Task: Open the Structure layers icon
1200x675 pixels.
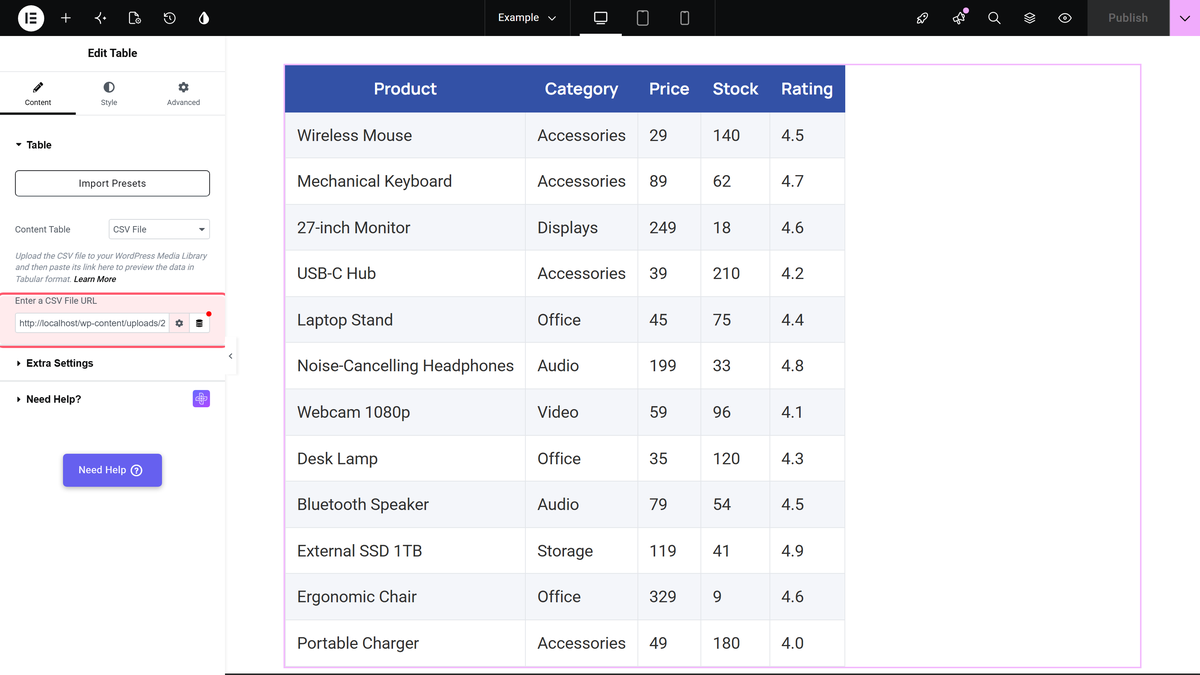Action: click(x=1029, y=18)
